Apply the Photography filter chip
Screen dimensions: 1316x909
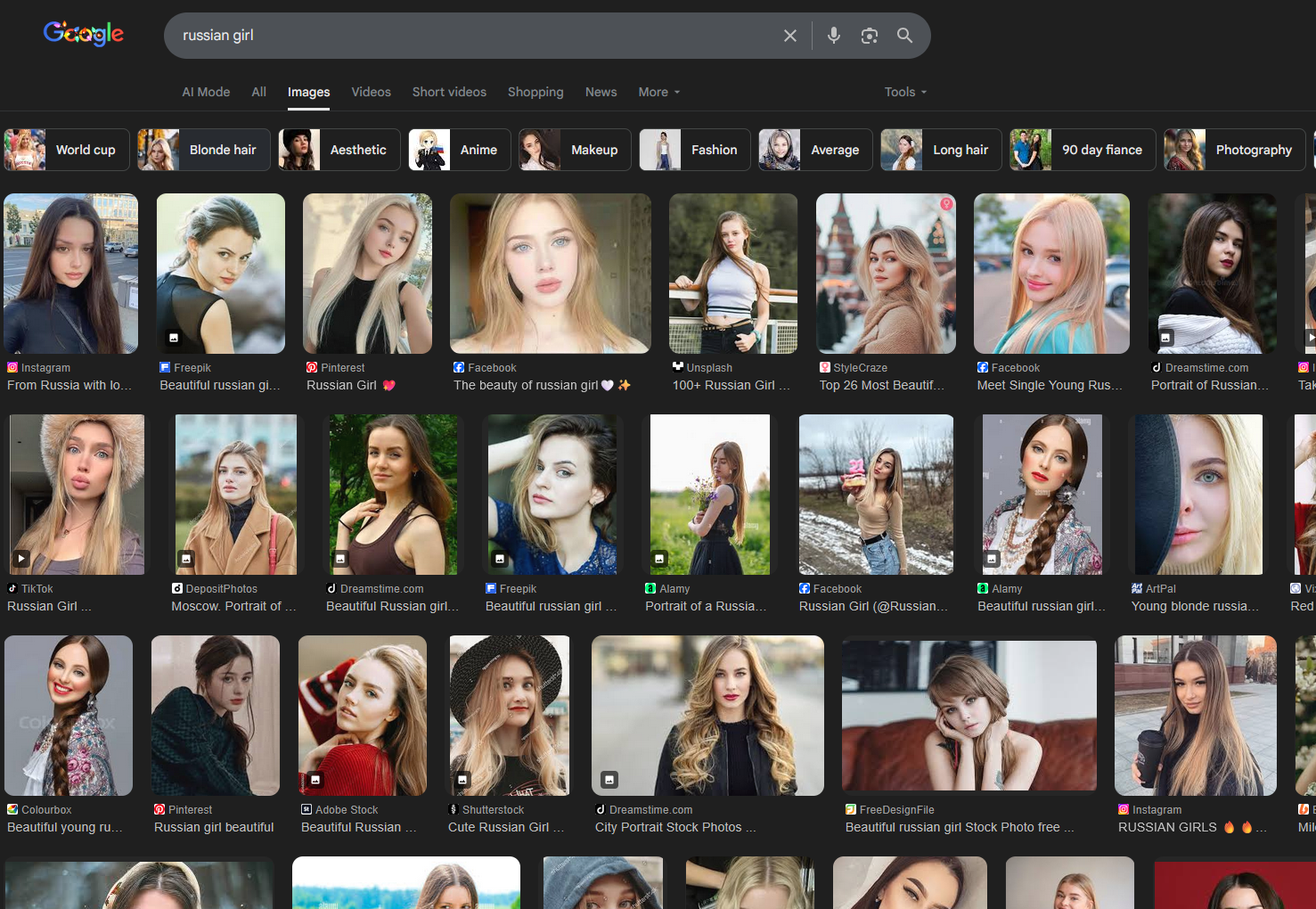pos(1235,150)
